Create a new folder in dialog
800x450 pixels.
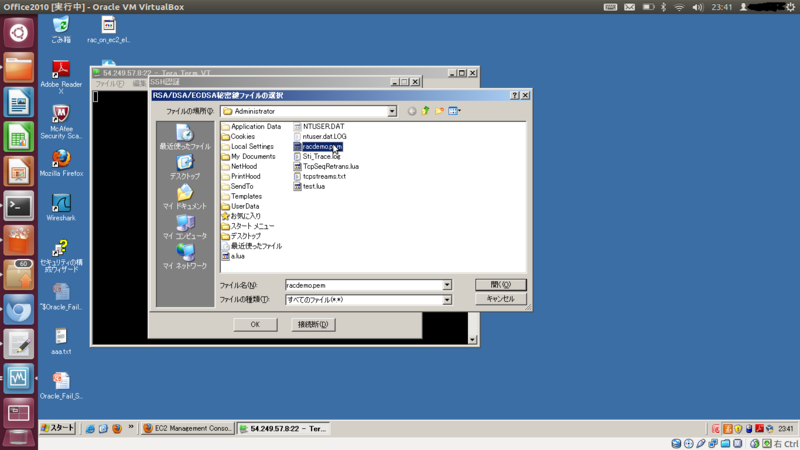439,111
